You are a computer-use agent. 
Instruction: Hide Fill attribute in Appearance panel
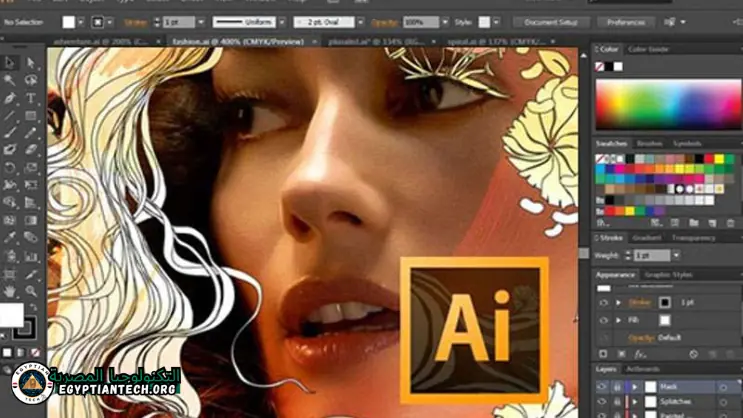click(603, 320)
